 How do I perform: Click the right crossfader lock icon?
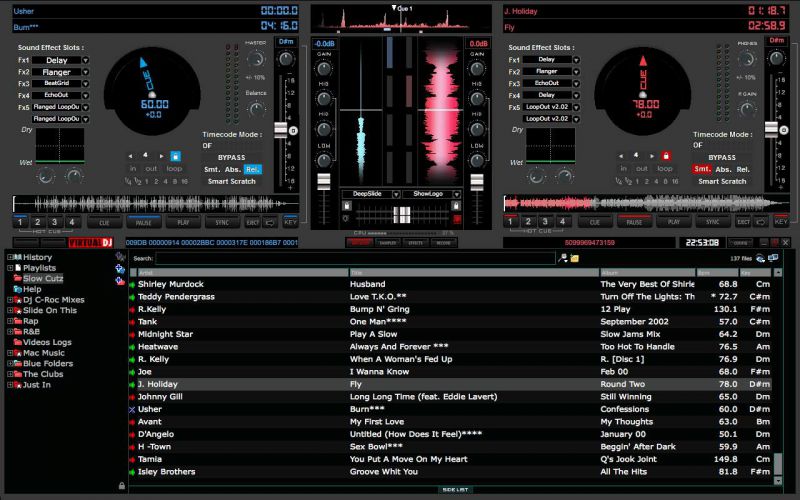pos(456,206)
